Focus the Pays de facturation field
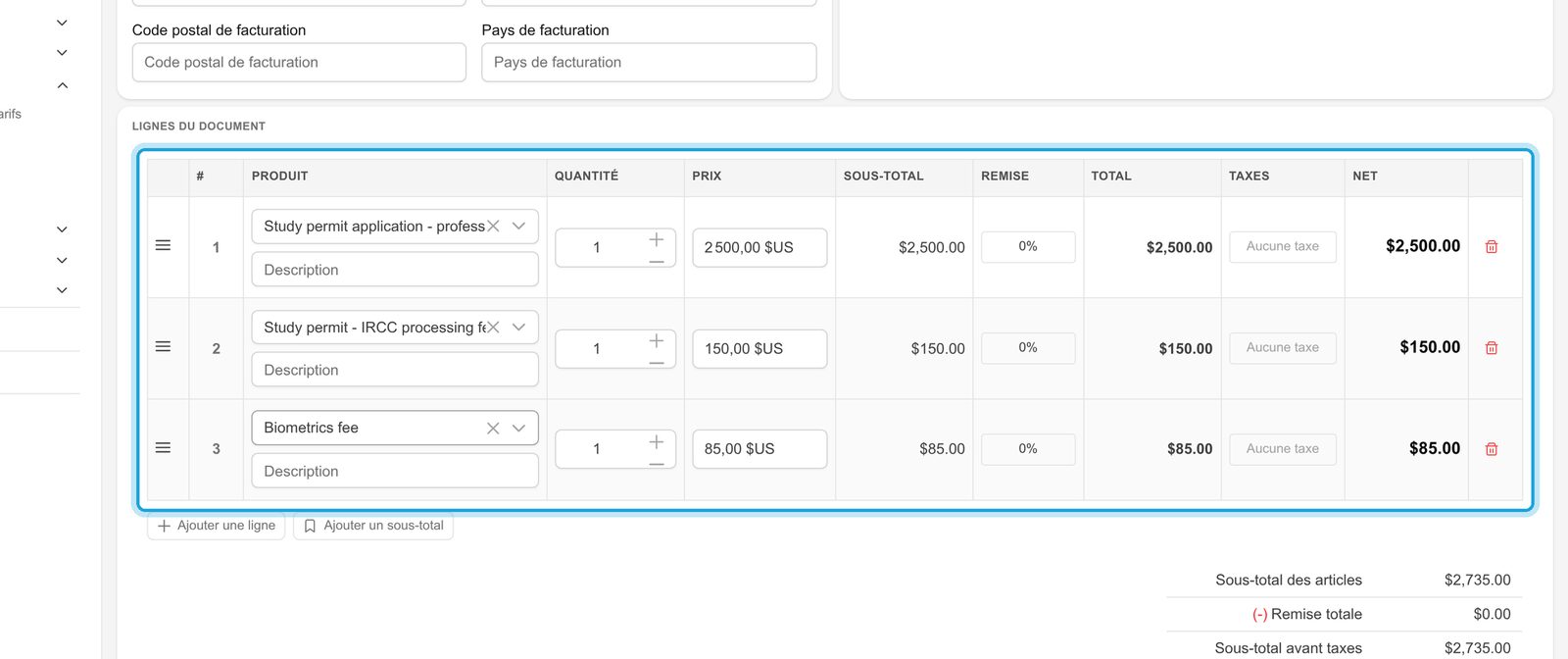The width and height of the screenshot is (1568, 659). click(x=649, y=62)
